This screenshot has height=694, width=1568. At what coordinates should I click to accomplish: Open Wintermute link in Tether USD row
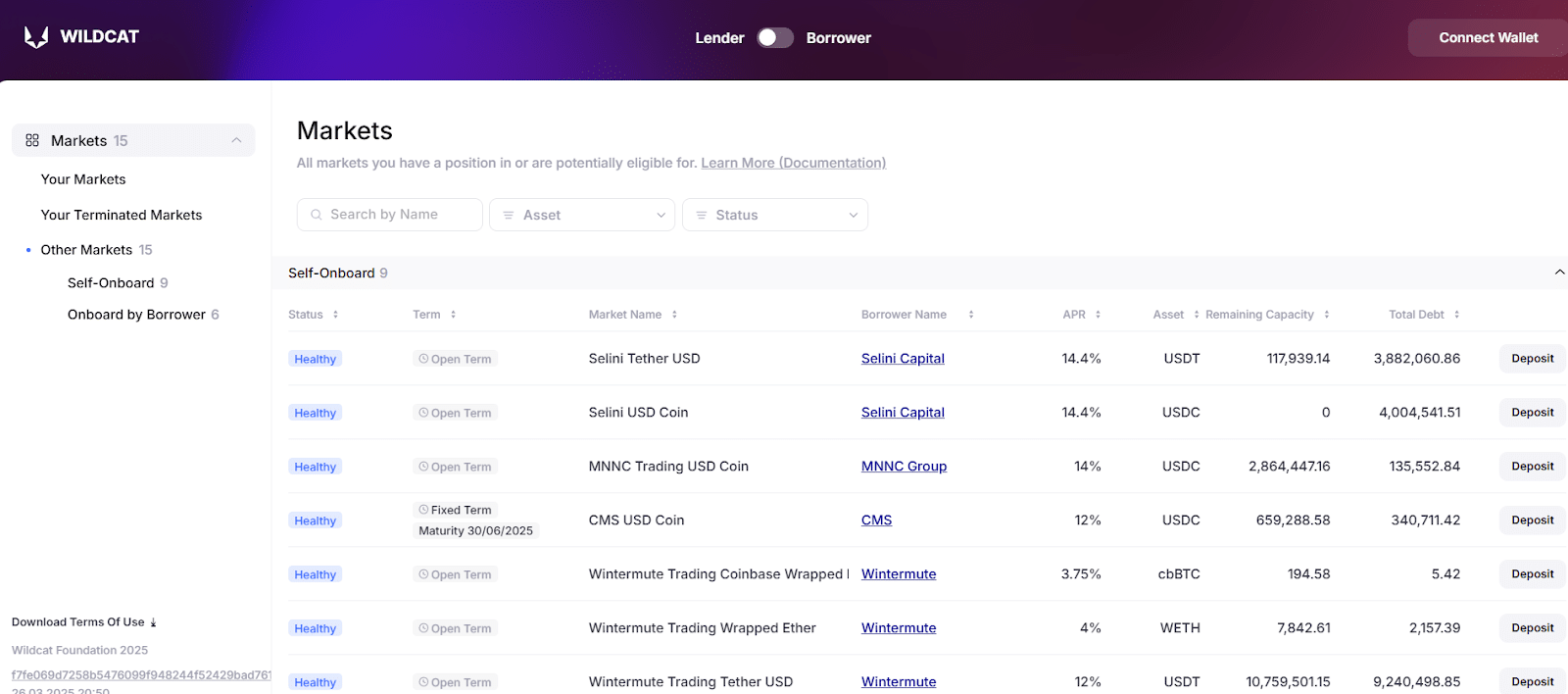click(899, 682)
